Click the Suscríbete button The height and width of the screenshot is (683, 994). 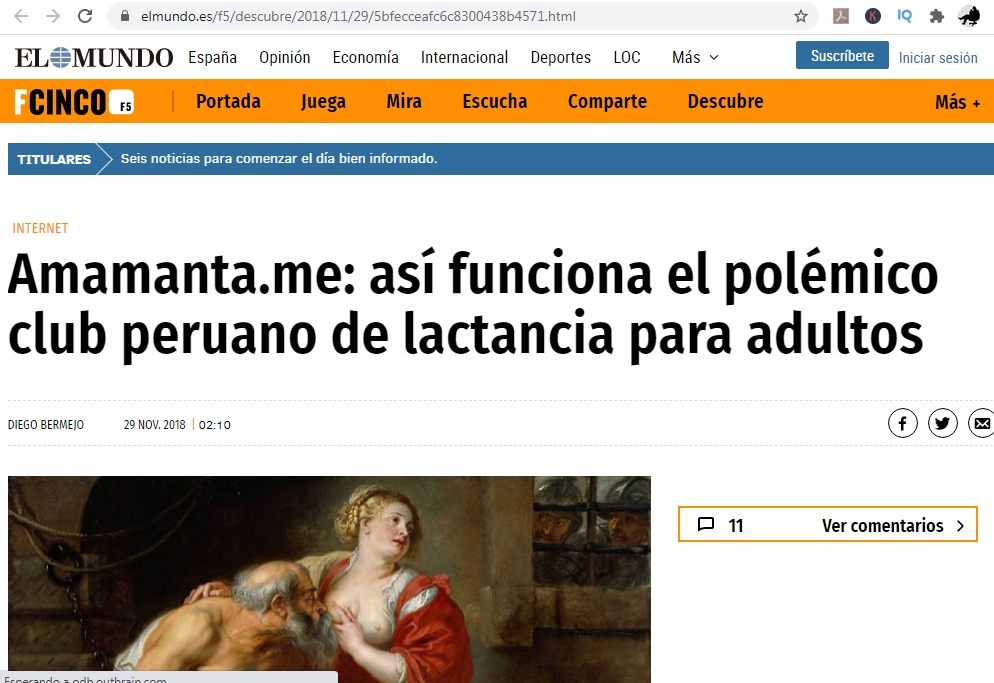(842, 56)
